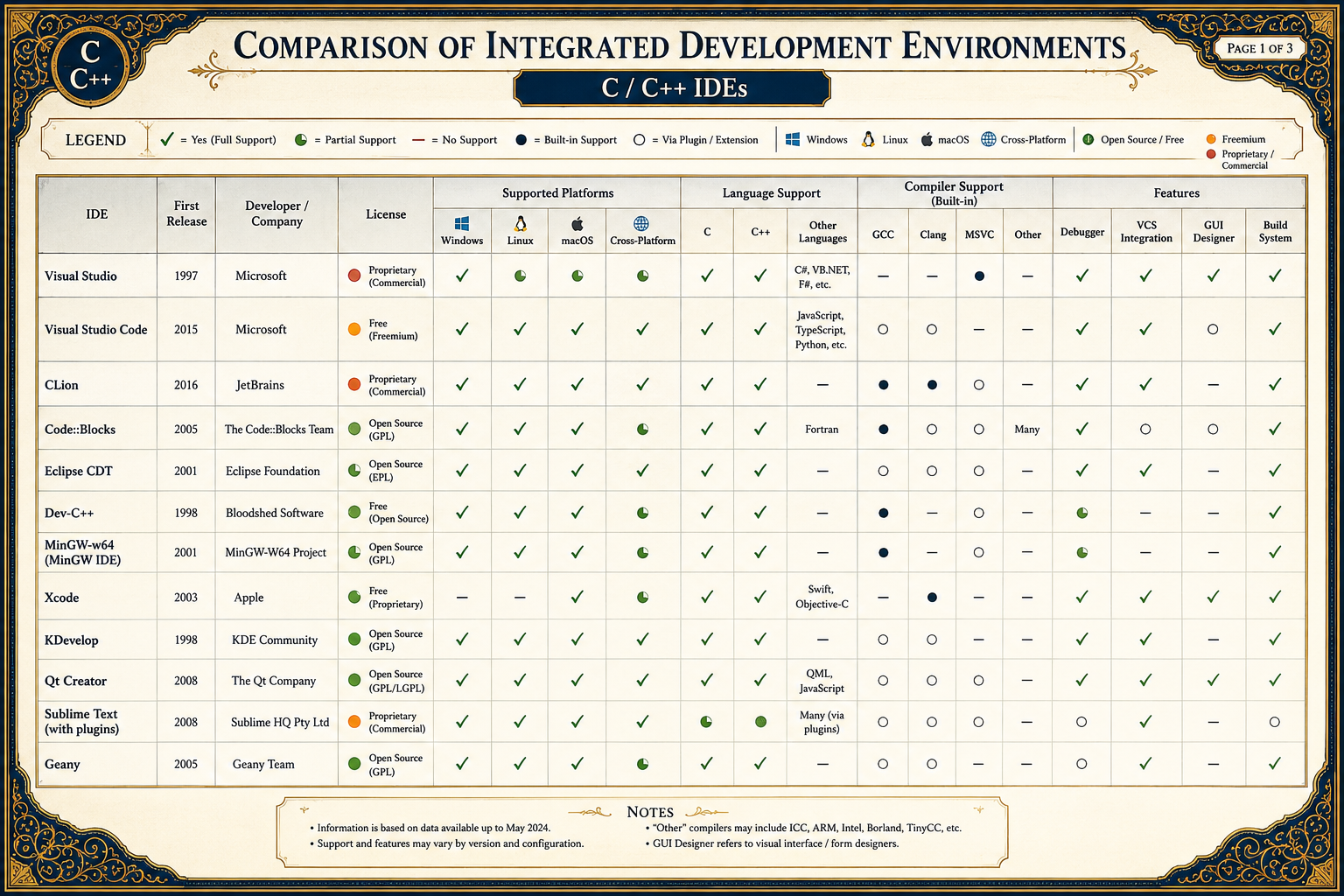Click the License column header

[x=386, y=214]
